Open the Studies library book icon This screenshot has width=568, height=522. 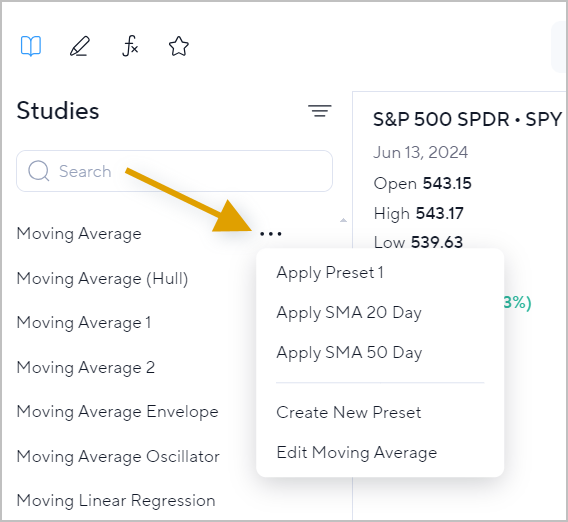pyautogui.click(x=31, y=46)
